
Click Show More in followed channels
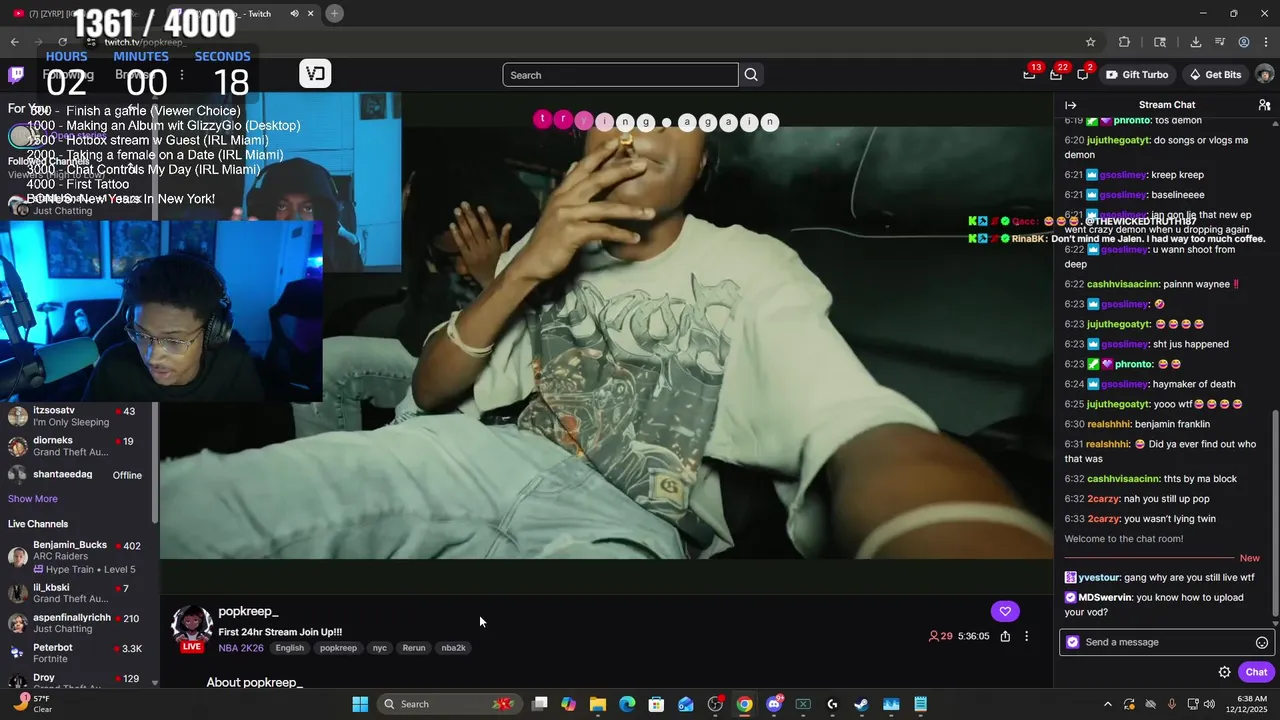coord(33,499)
